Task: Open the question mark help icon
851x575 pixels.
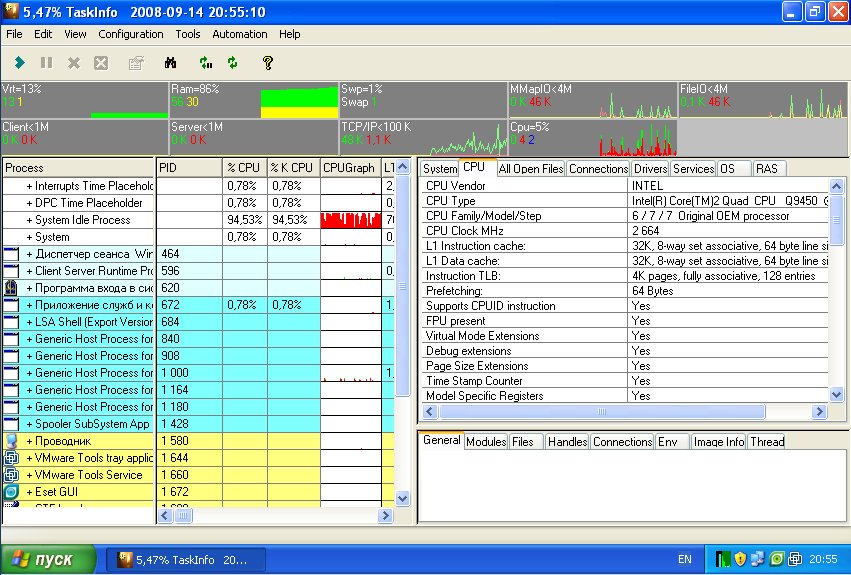Action: 268,63
